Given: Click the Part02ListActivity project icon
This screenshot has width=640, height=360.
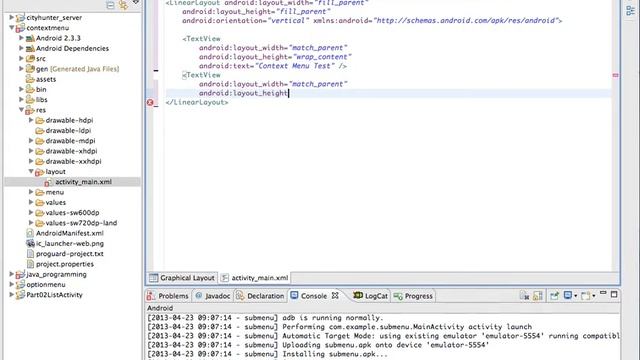Looking at the screenshot, I should 20,295.
